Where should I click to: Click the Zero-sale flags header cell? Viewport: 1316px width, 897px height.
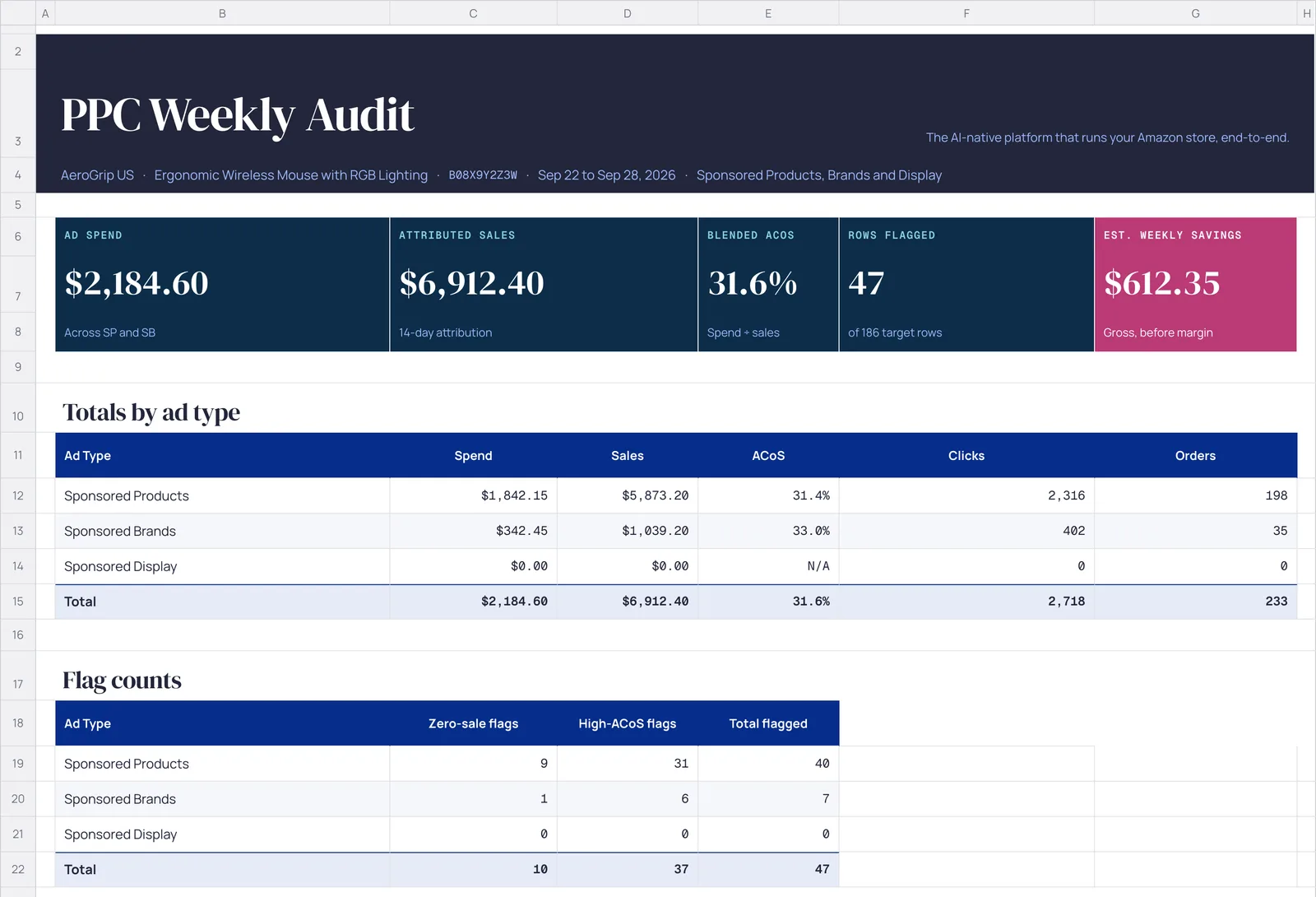pos(474,723)
